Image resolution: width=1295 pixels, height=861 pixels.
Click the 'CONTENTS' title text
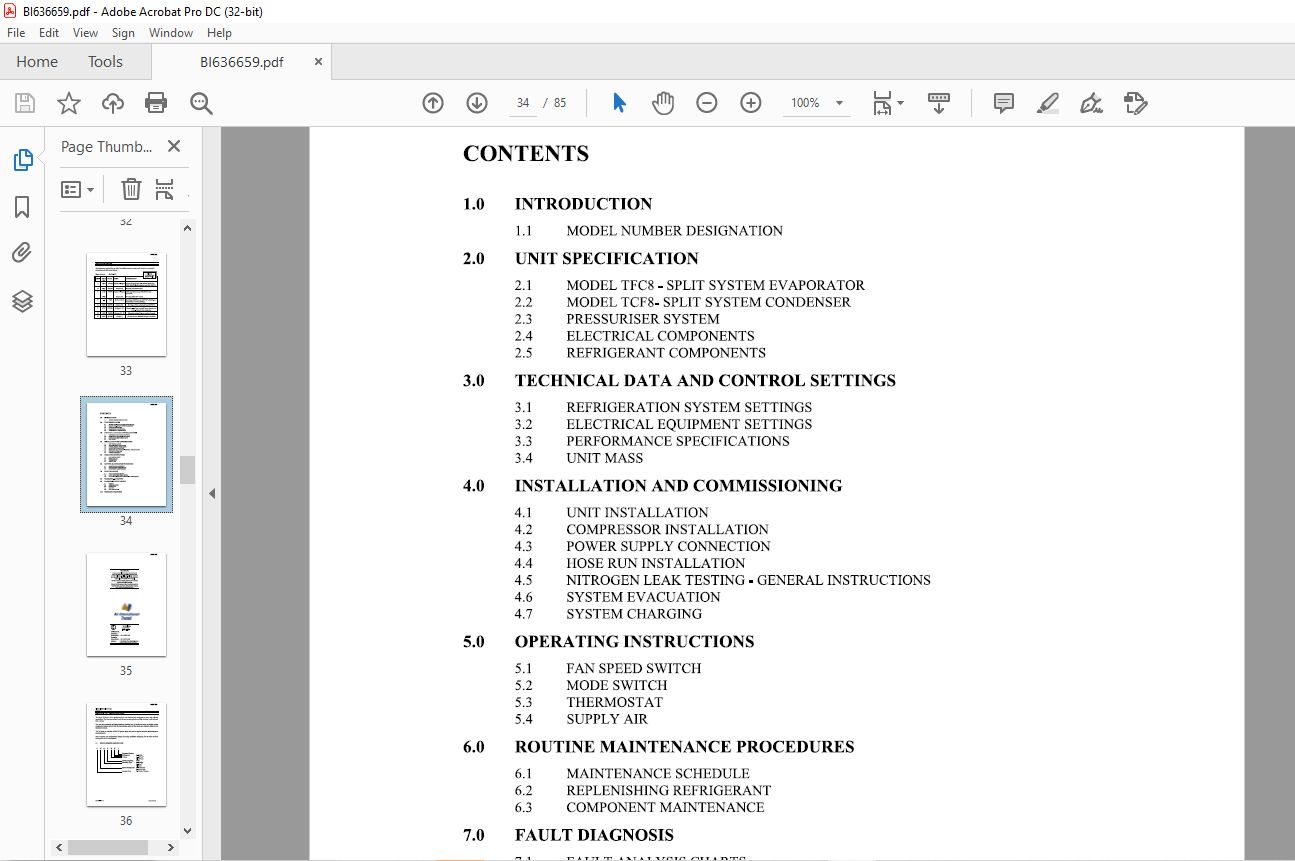tap(526, 154)
